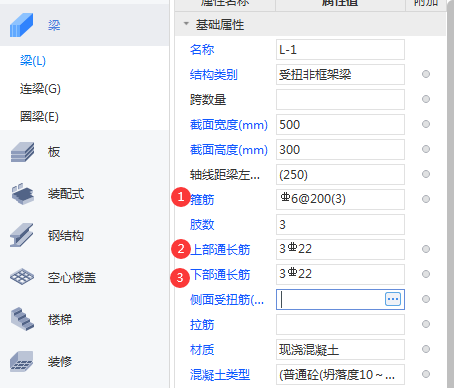Click the ellipsis button in 侧面受扭筋 field
Screen dimensions: 454x388
tap(393, 299)
